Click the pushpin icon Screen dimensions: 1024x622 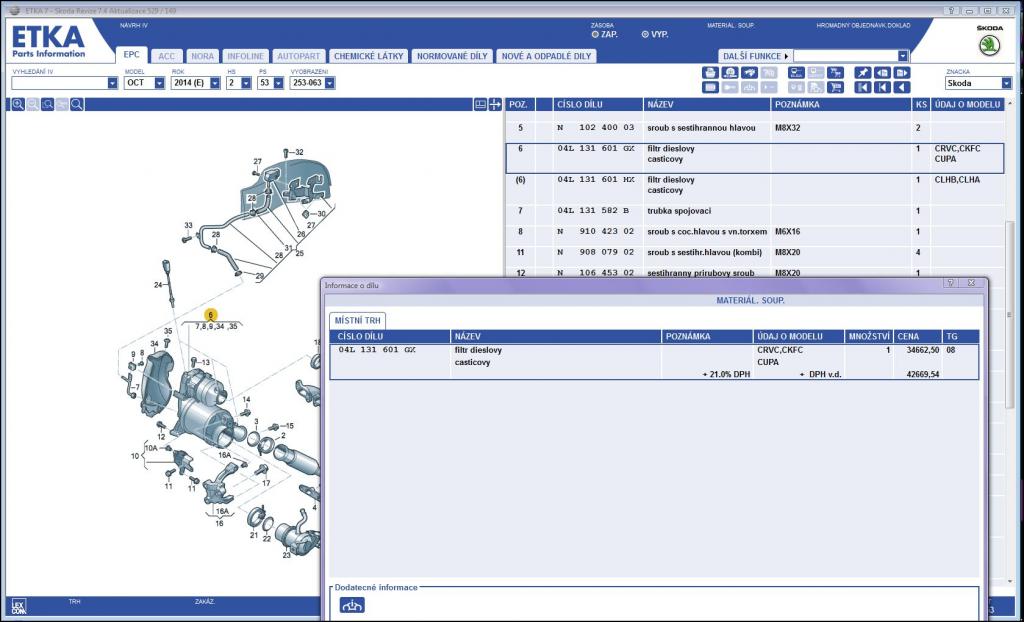863,73
